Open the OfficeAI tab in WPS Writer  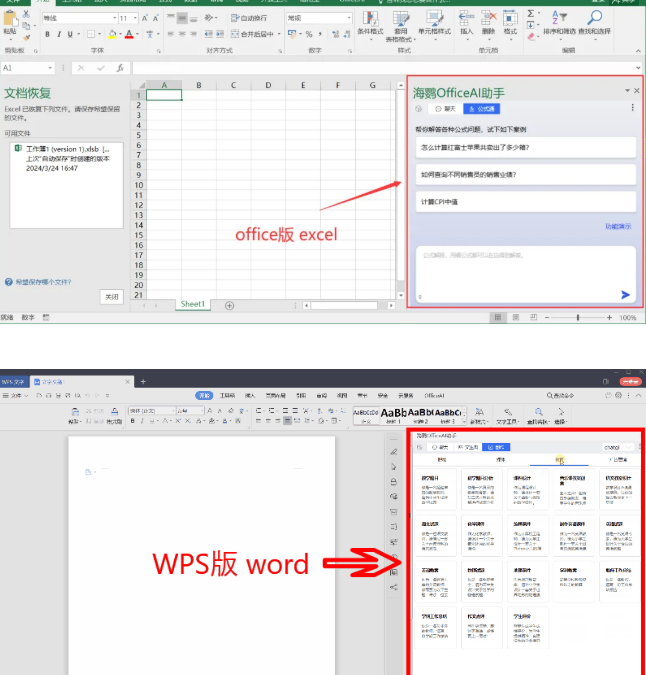(x=434, y=395)
